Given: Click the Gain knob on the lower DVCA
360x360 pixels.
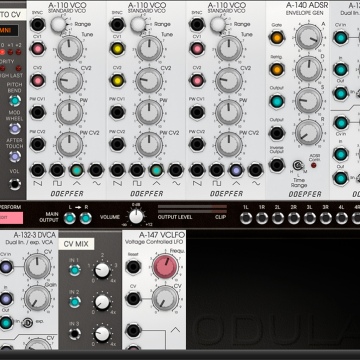Looking at the screenshot, I should pos(37,299).
